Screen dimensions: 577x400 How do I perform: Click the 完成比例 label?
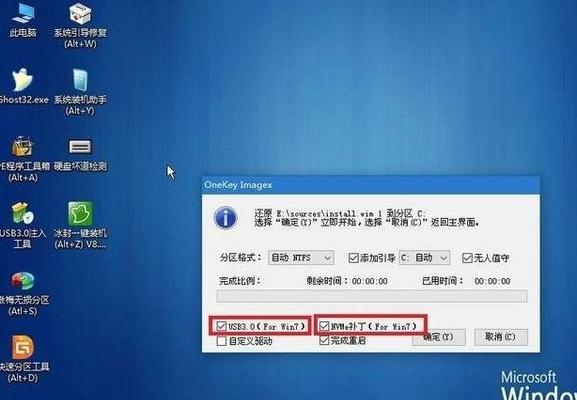coord(240,281)
